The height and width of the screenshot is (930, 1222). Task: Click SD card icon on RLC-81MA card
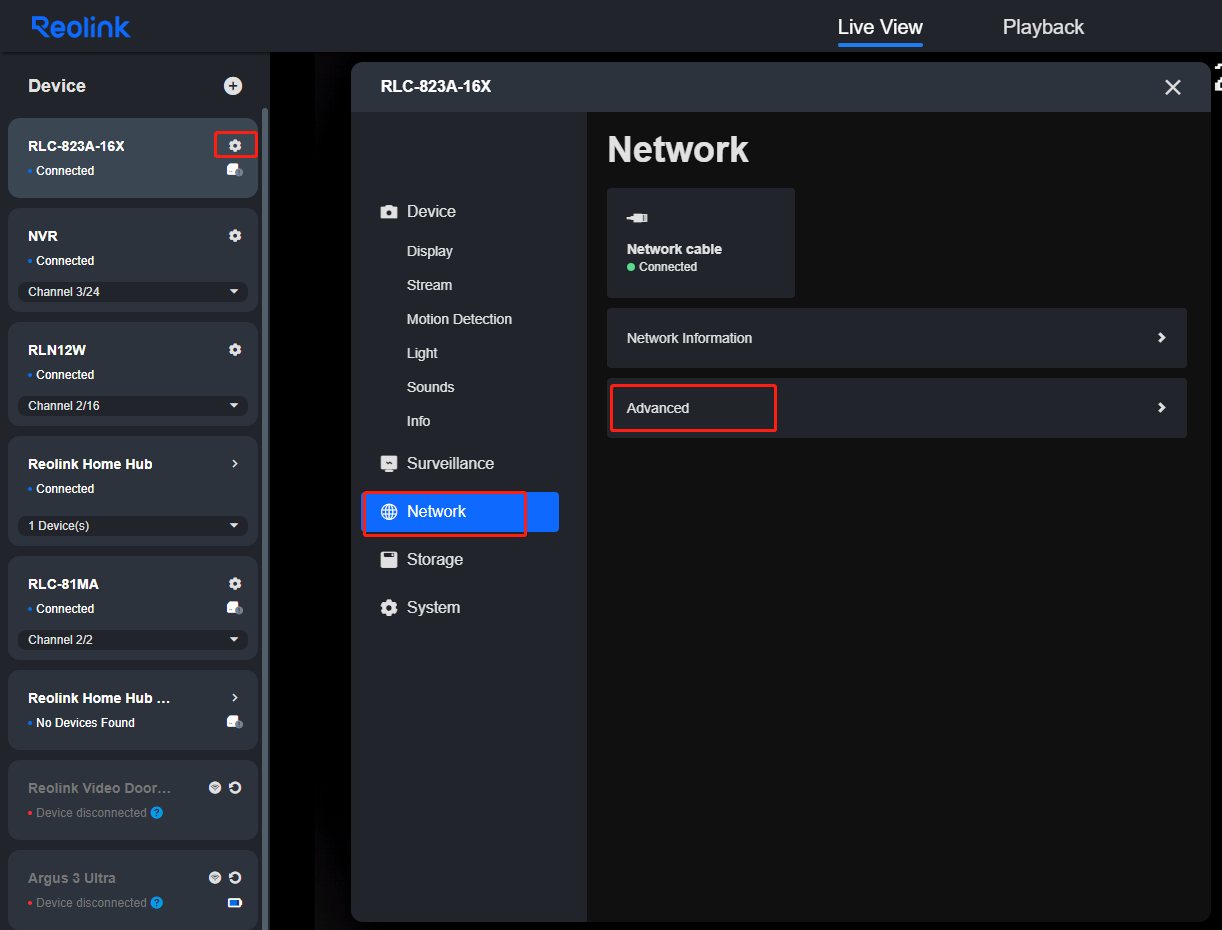(x=235, y=609)
